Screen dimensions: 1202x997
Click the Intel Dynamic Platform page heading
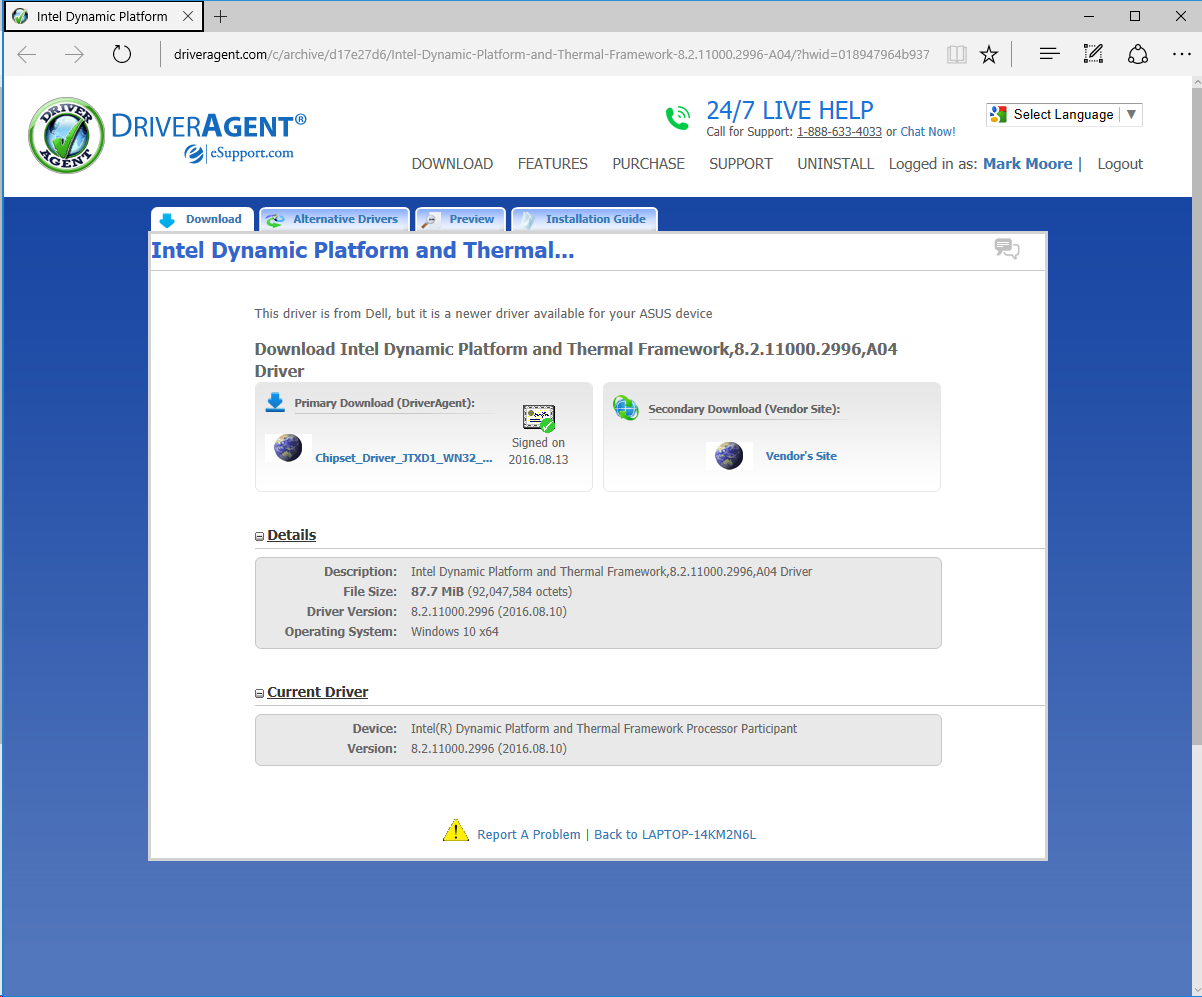(363, 250)
